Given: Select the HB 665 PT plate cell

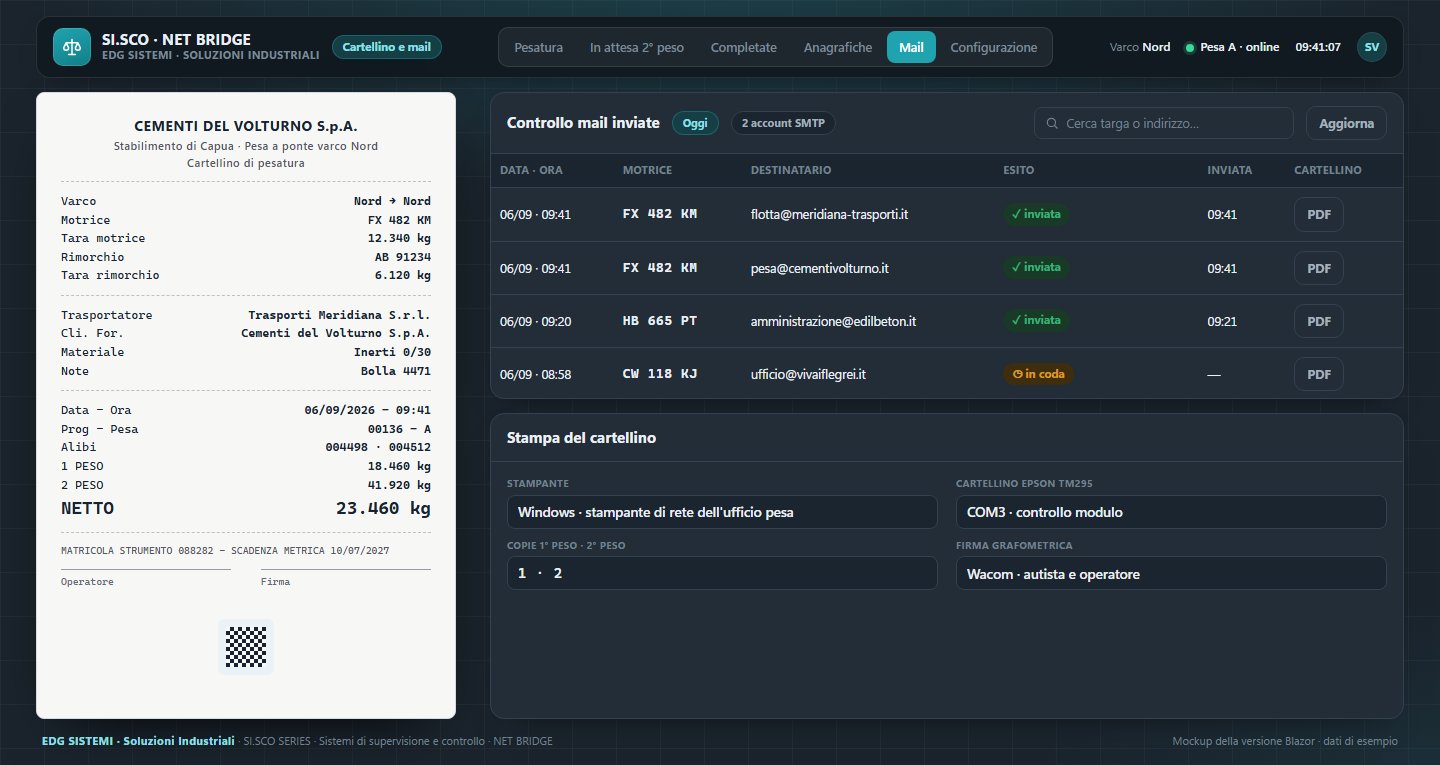Looking at the screenshot, I should click(x=660, y=321).
